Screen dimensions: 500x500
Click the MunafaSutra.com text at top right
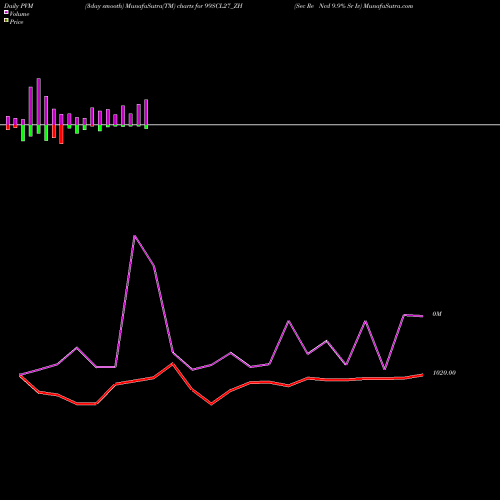point(388,6)
